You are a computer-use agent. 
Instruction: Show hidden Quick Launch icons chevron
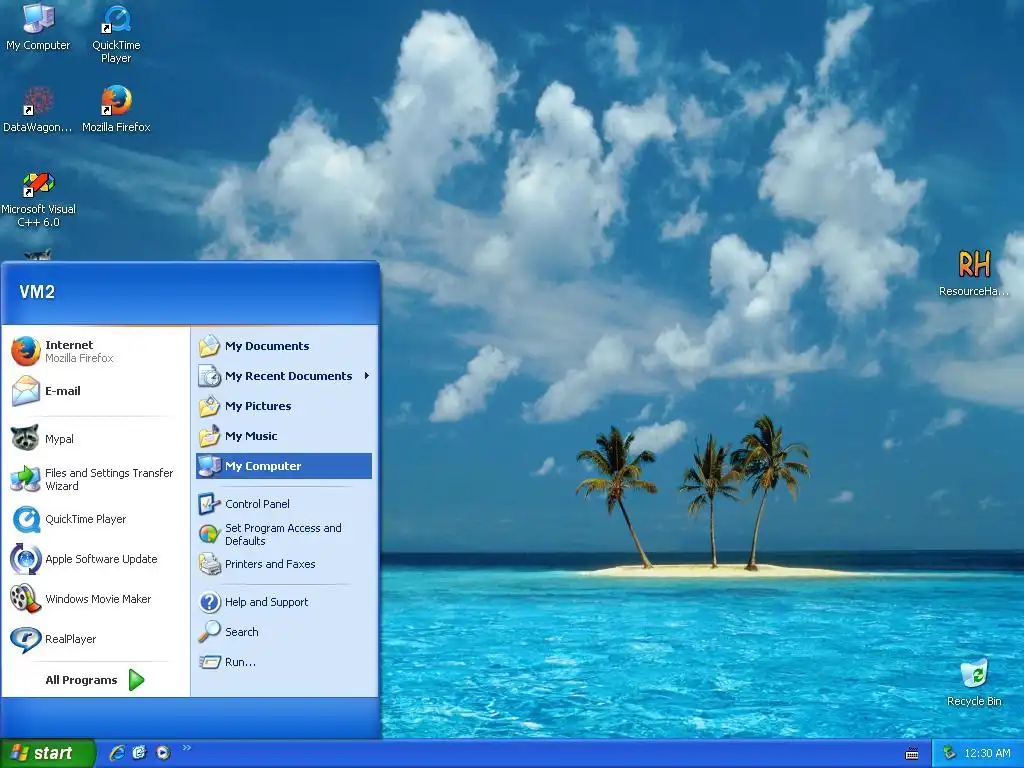(x=187, y=748)
